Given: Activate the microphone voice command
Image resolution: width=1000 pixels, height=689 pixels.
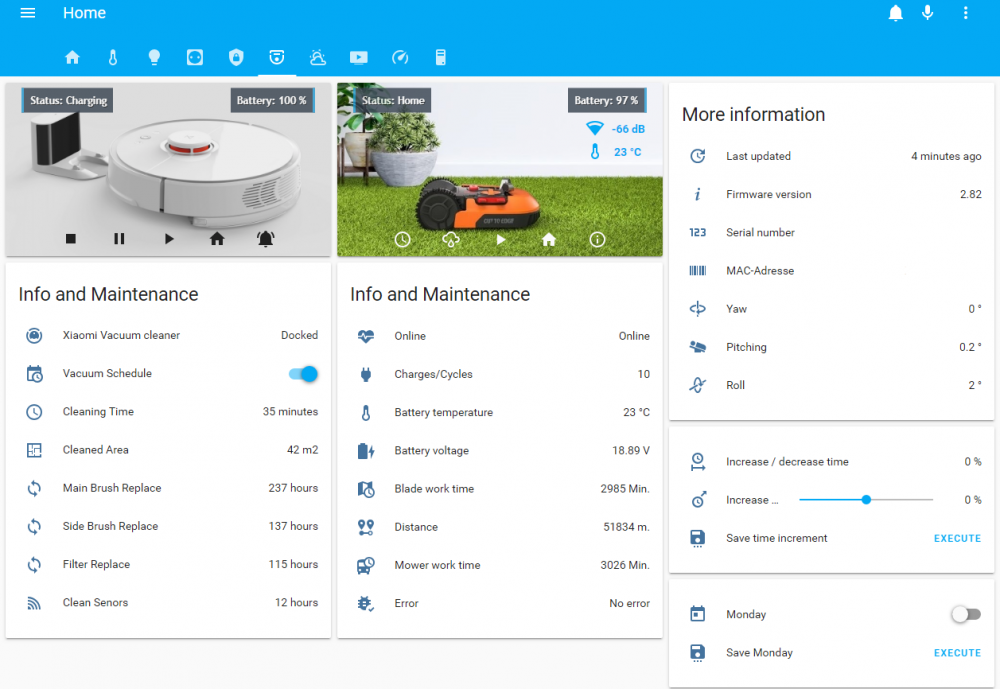Looking at the screenshot, I should click(928, 13).
